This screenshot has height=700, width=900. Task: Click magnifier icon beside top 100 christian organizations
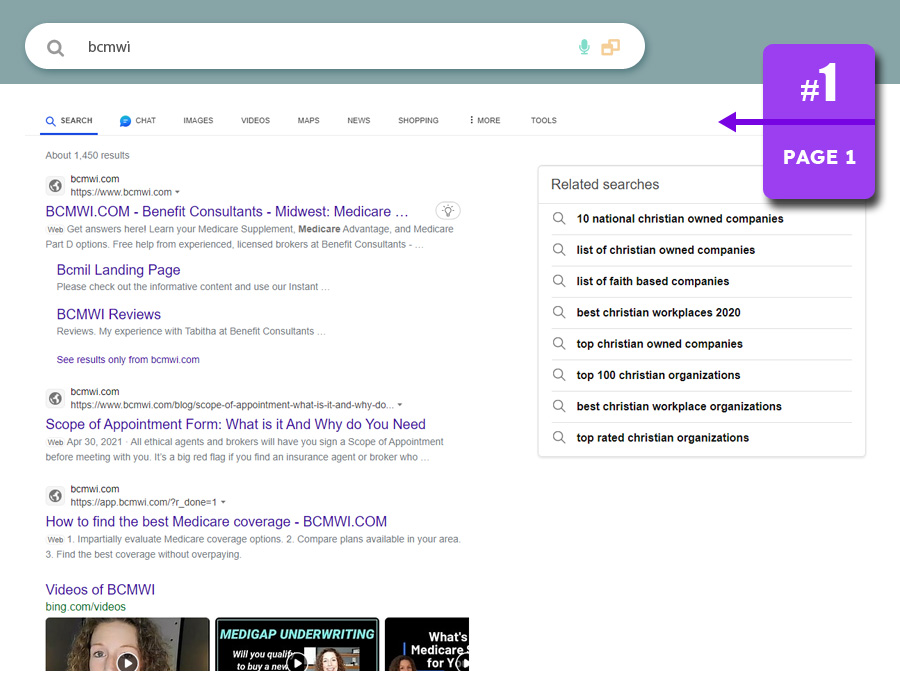[558, 375]
